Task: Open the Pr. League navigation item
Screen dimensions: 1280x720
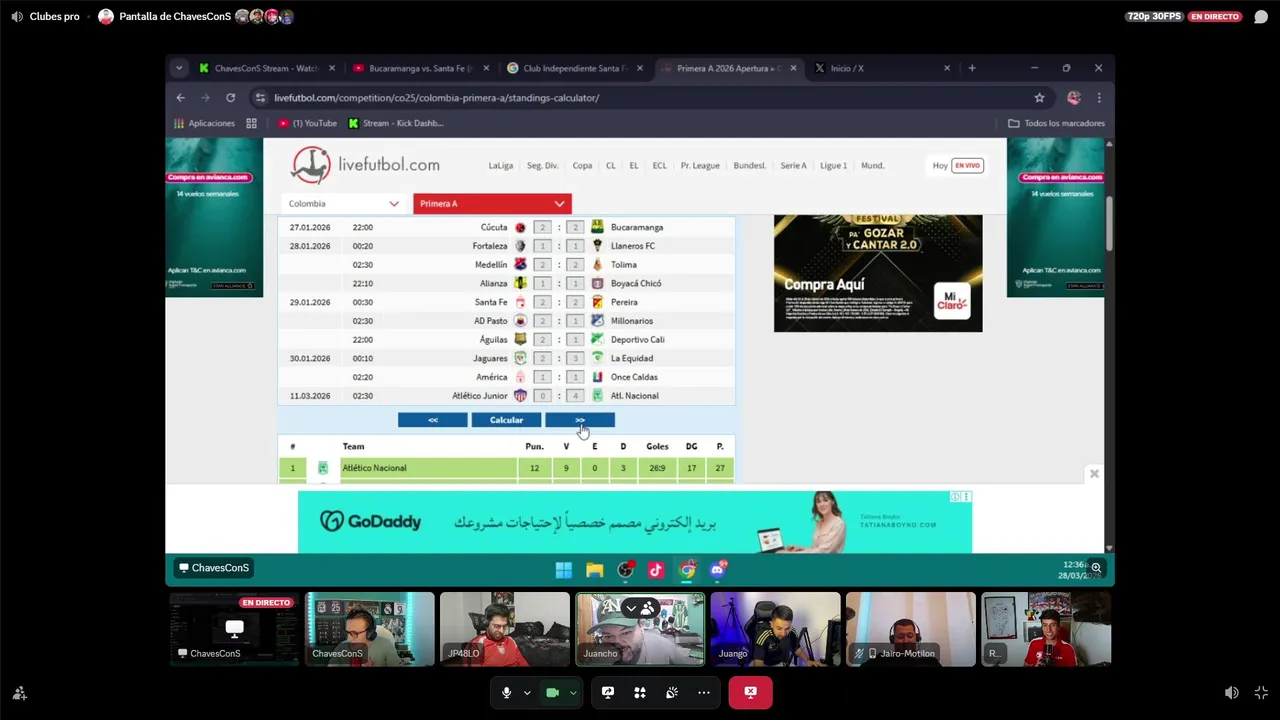Action: click(700, 165)
